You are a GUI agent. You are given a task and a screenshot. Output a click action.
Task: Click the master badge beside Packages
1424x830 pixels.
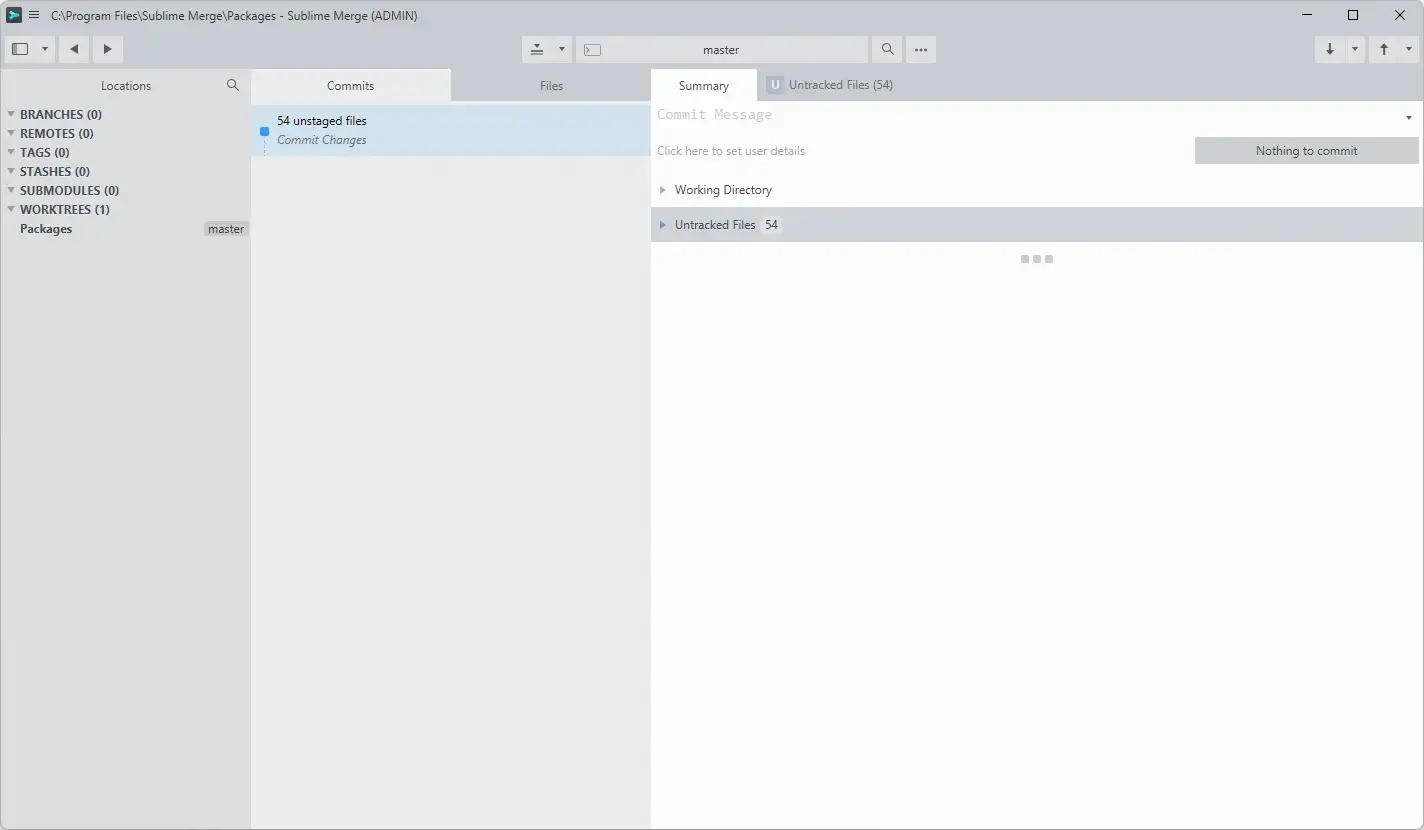[226, 229]
